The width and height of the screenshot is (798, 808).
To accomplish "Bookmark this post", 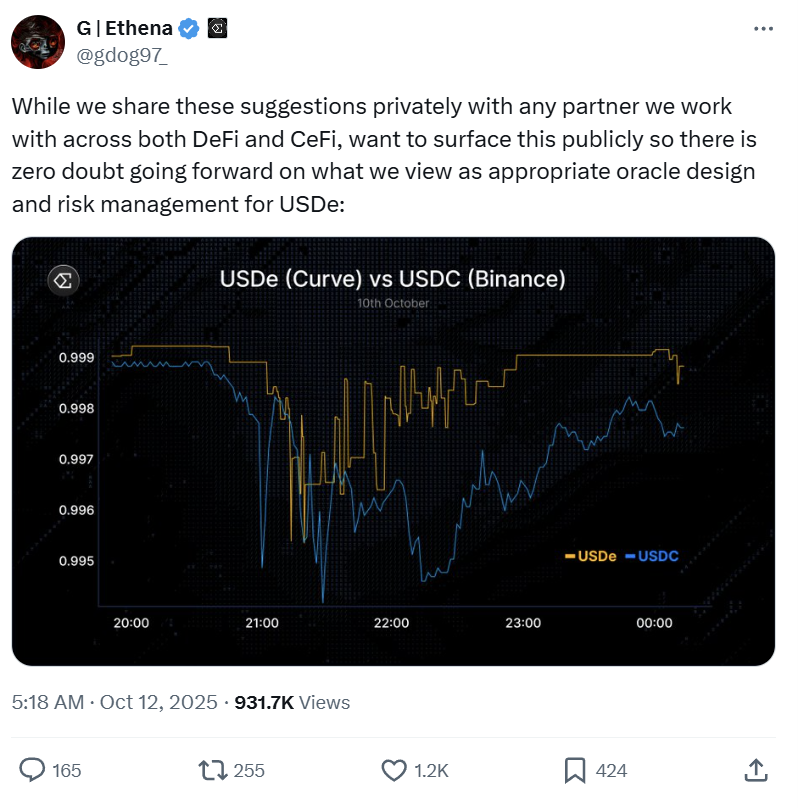I will tap(575, 769).
